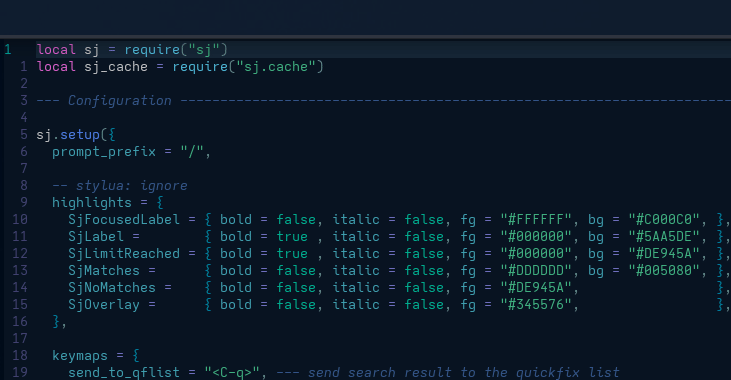The height and width of the screenshot is (380, 731).
Task: Click 'send search result to the quickfix list' comment
Action: tap(463, 373)
